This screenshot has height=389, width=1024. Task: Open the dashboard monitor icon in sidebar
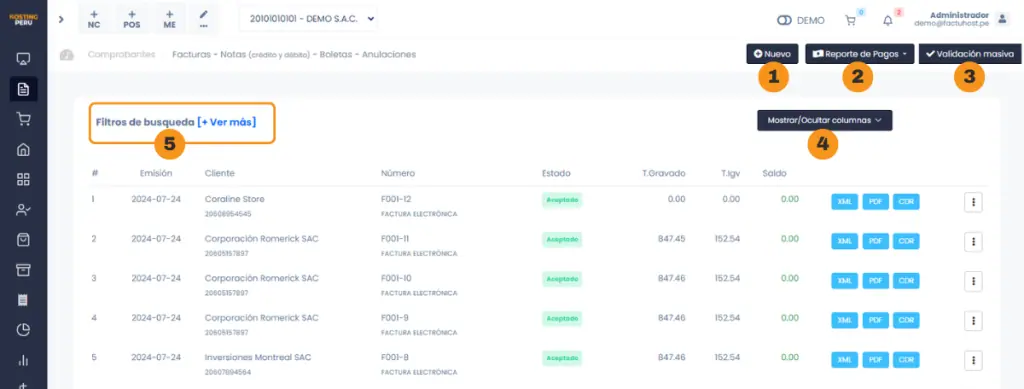(x=23, y=59)
